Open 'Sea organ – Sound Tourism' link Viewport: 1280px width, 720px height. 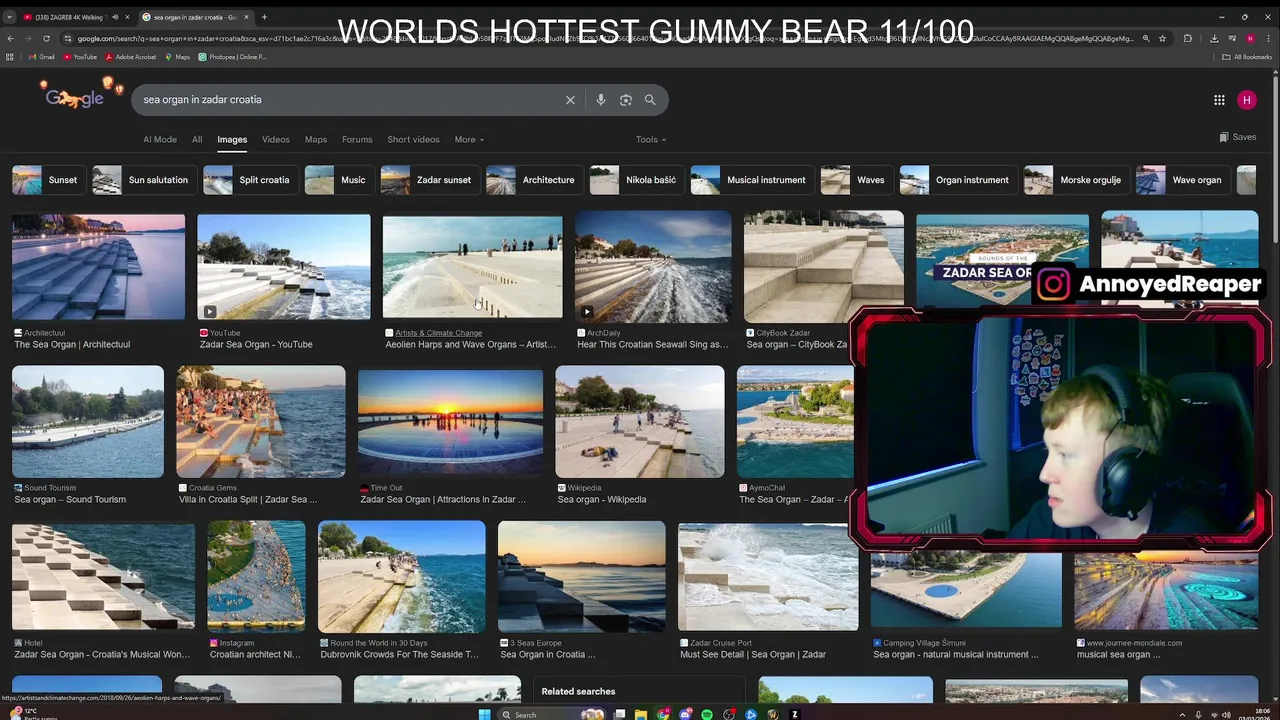click(x=70, y=500)
